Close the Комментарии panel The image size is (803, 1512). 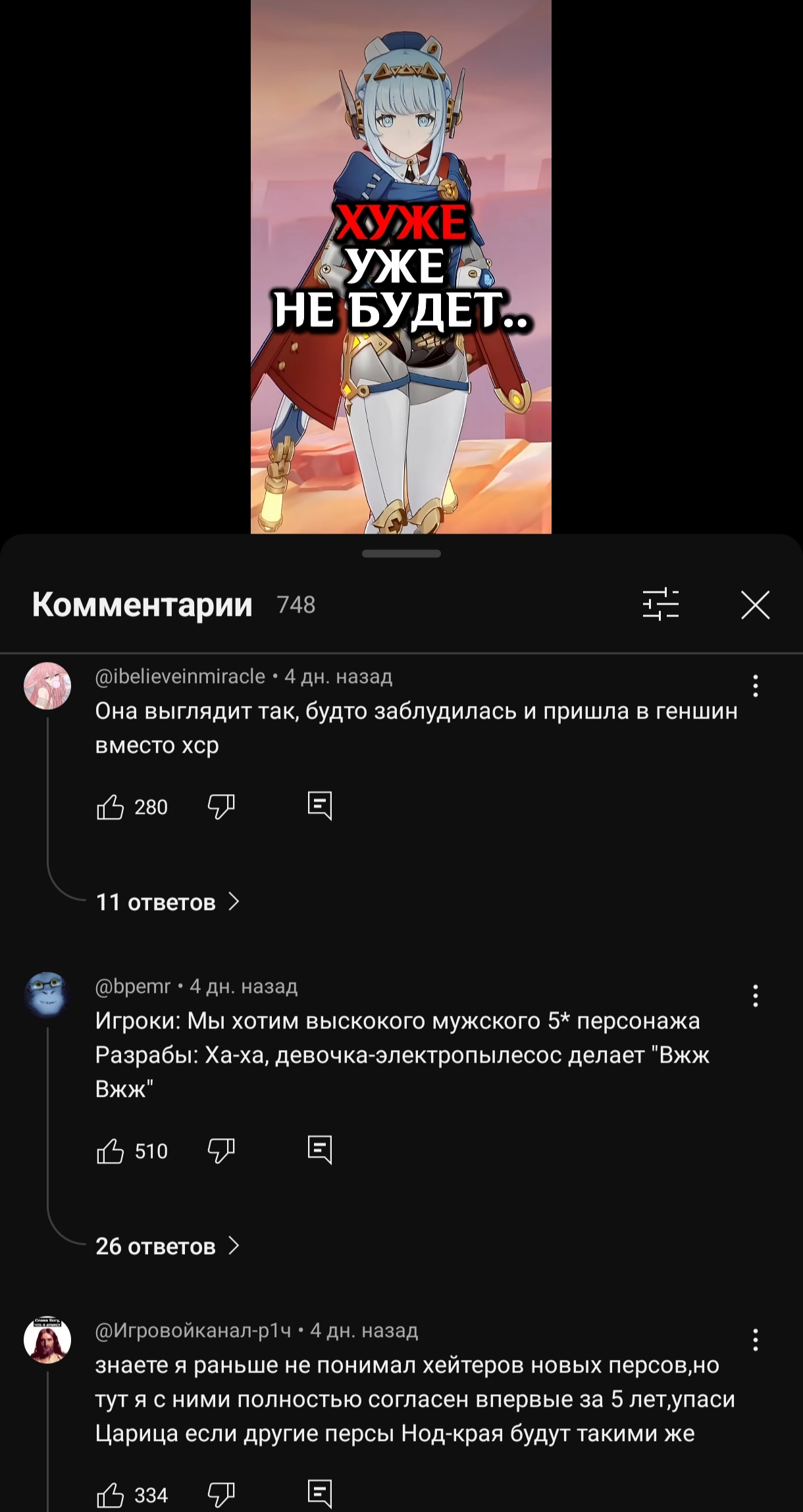tap(755, 605)
